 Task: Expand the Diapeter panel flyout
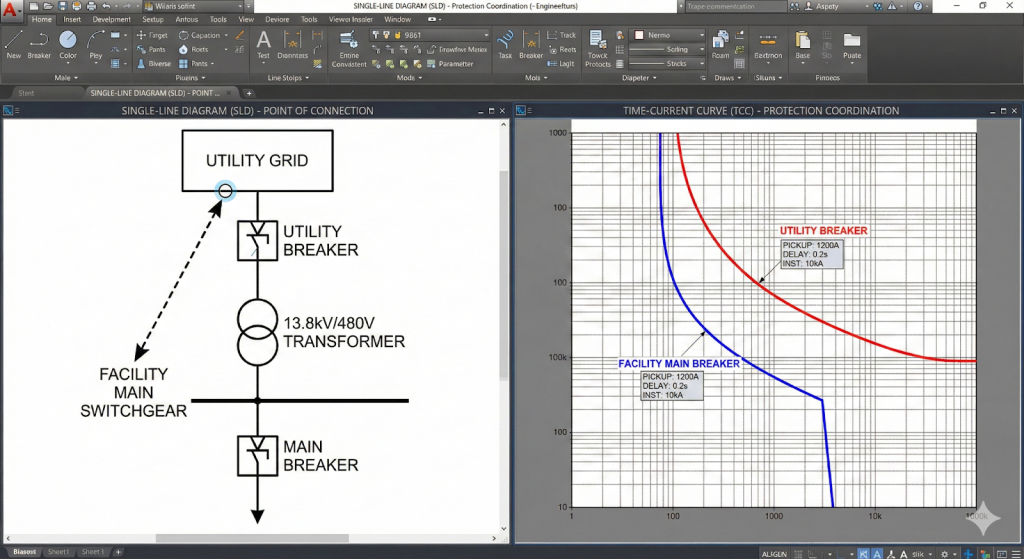click(639, 78)
